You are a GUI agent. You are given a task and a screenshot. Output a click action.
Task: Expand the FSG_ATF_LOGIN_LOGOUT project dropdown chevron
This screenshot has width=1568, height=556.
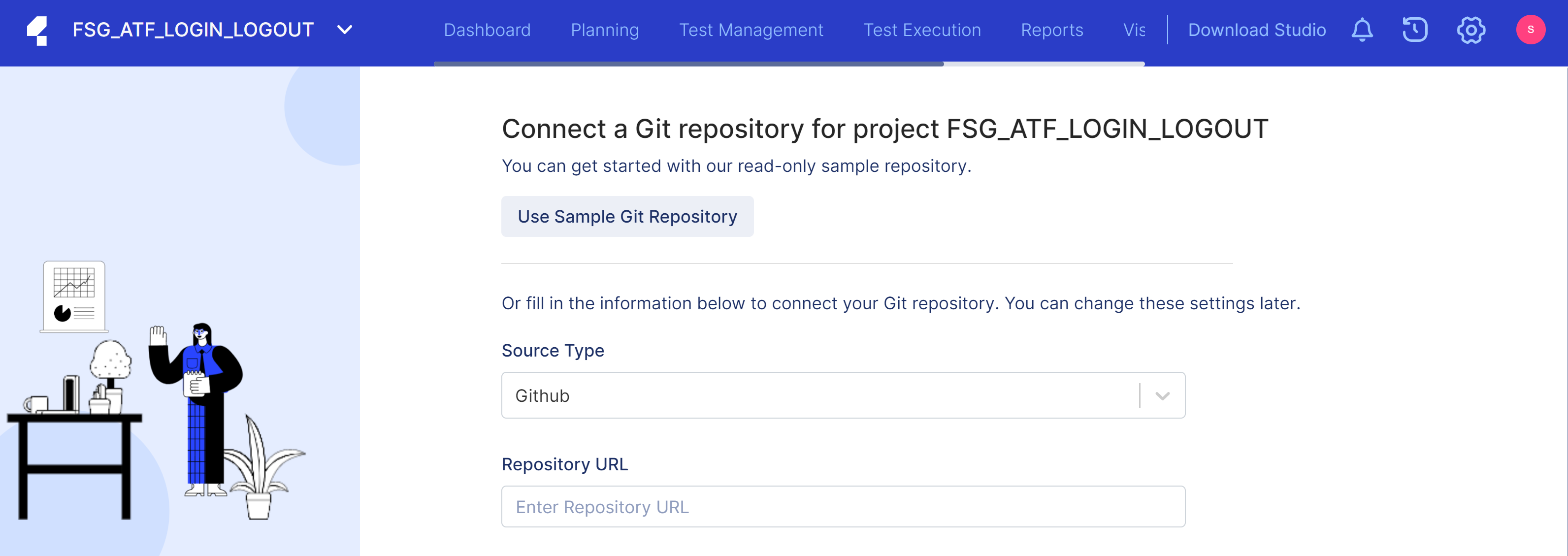345,30
